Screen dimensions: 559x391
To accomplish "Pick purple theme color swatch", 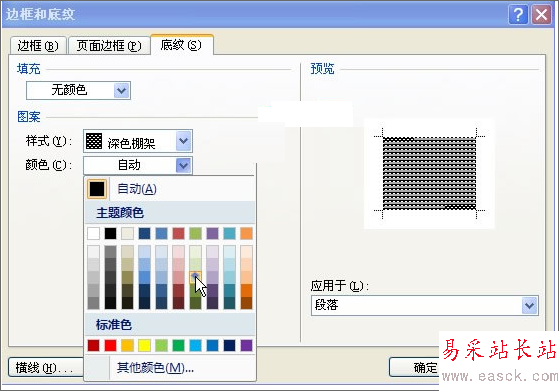I will [x=212, y=233].
